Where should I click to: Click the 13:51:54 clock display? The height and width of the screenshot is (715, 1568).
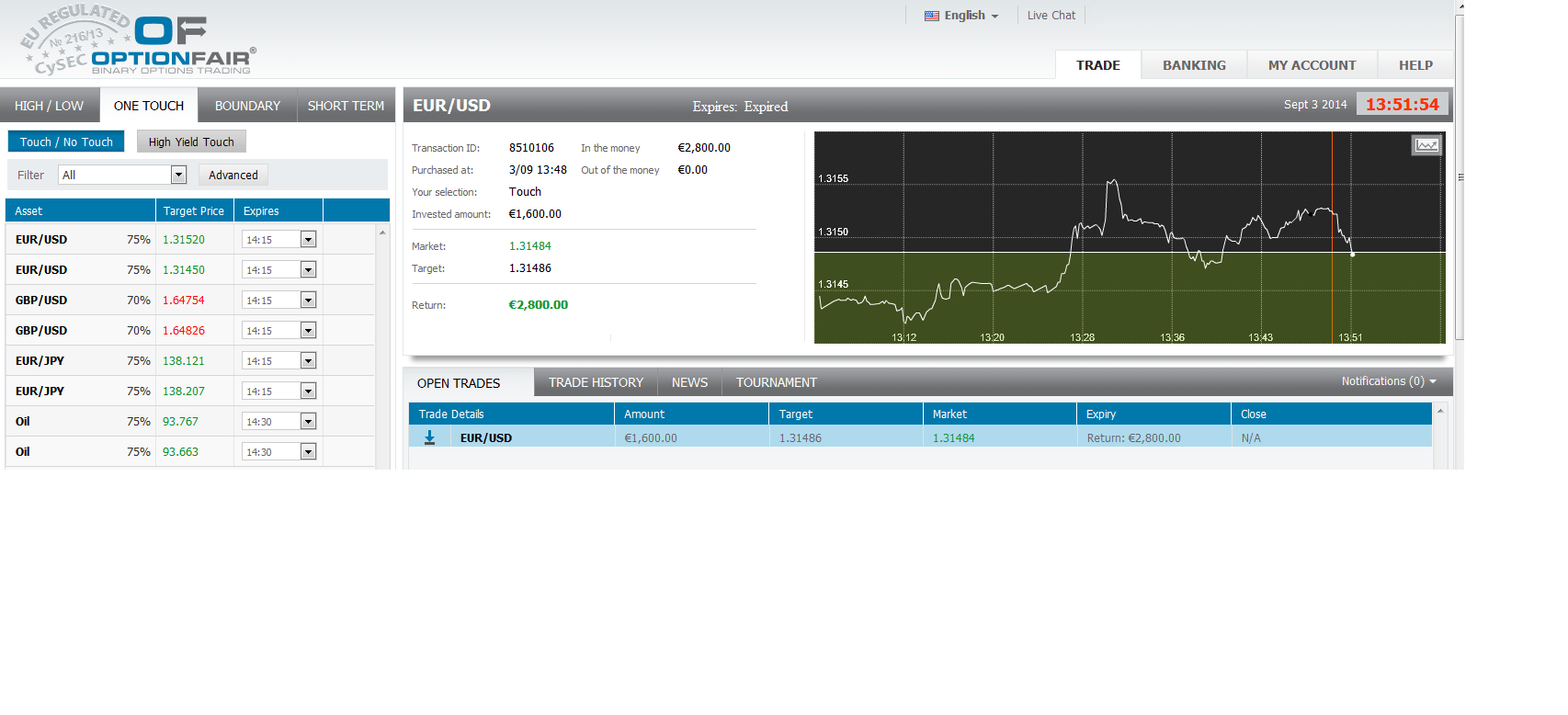(x=1402, y=104)
